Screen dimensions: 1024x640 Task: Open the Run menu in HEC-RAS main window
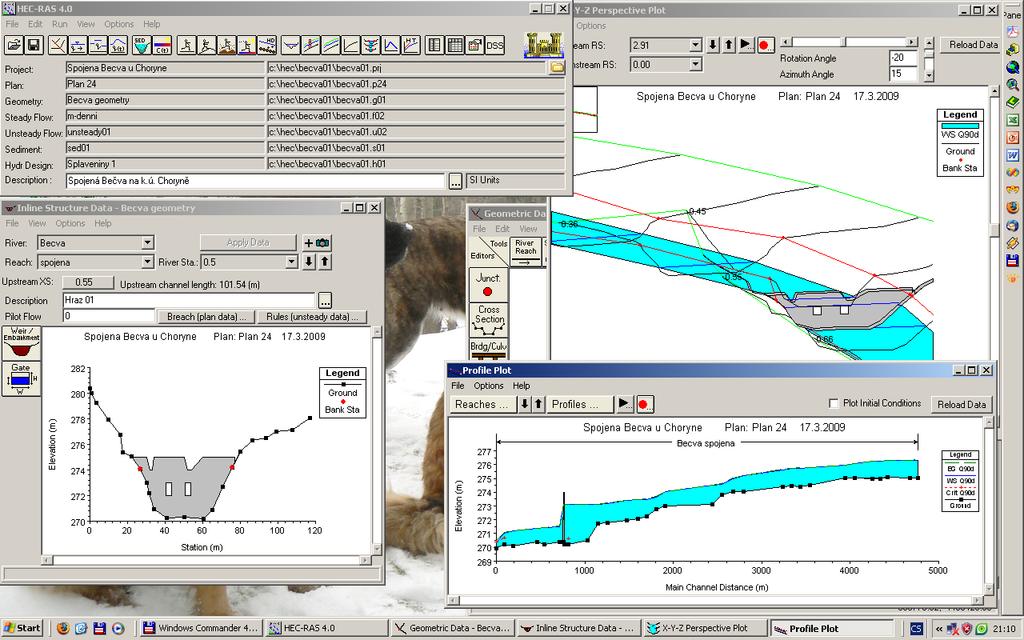coord(59,24)
